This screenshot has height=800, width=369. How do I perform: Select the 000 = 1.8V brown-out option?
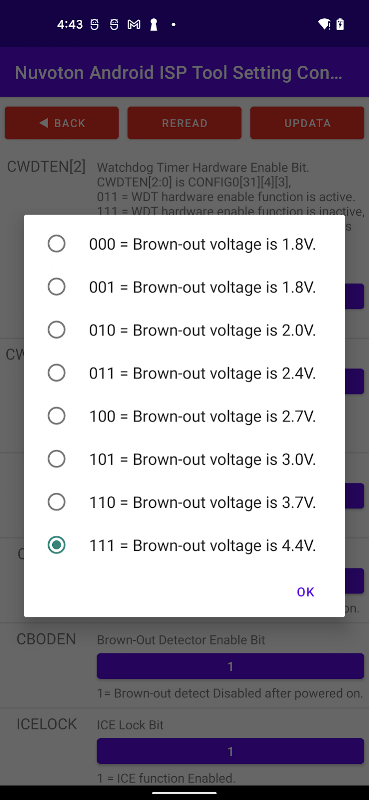pyautogui.click(x=184, y=244)
